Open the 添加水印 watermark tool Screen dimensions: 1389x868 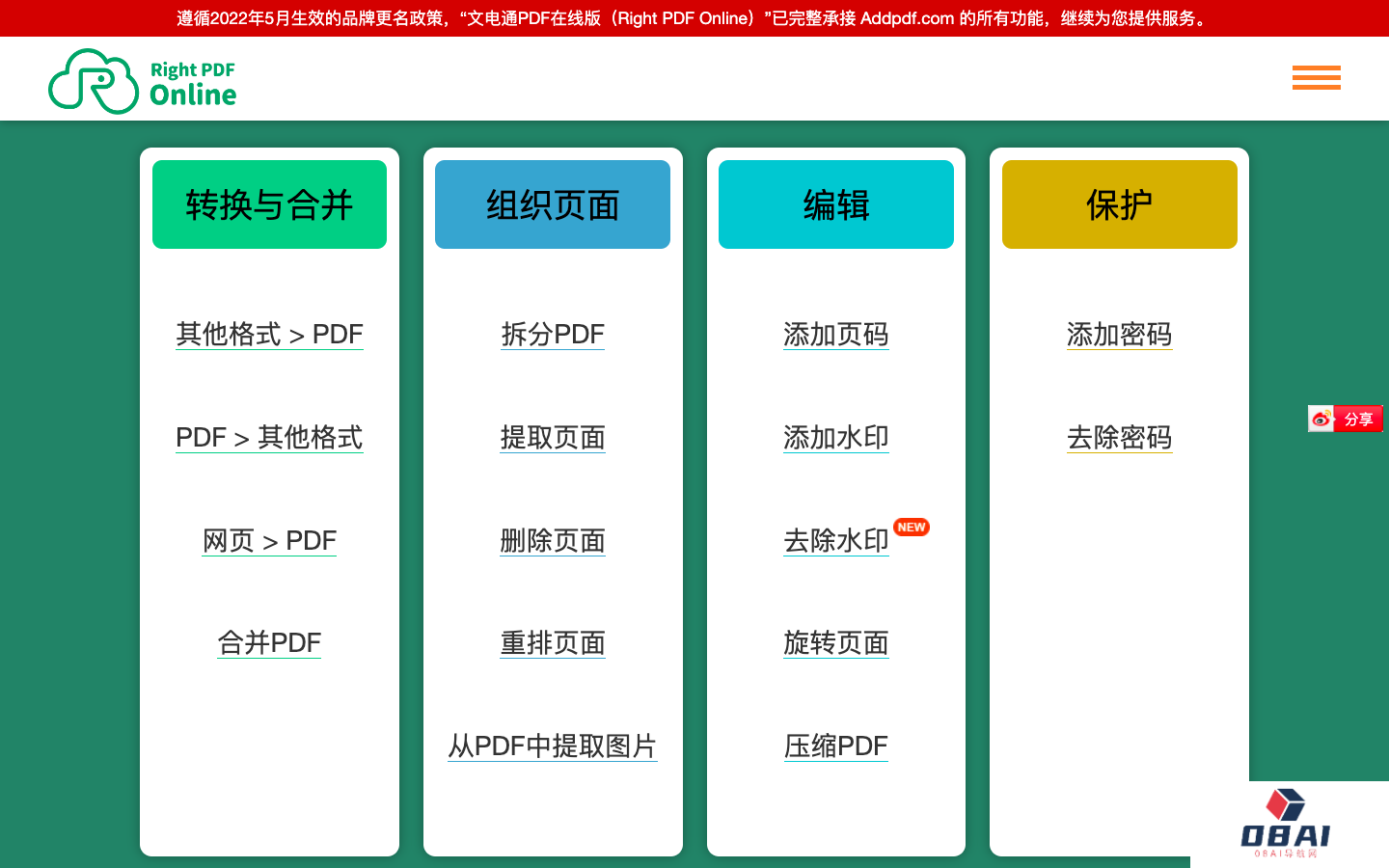[835, 438]
